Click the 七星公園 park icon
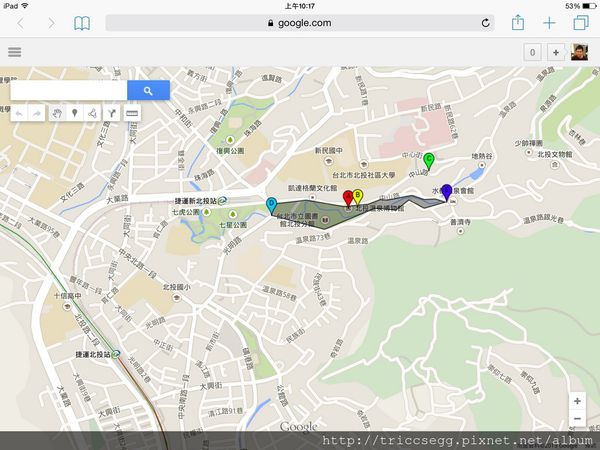 click(x=232, y=214)
